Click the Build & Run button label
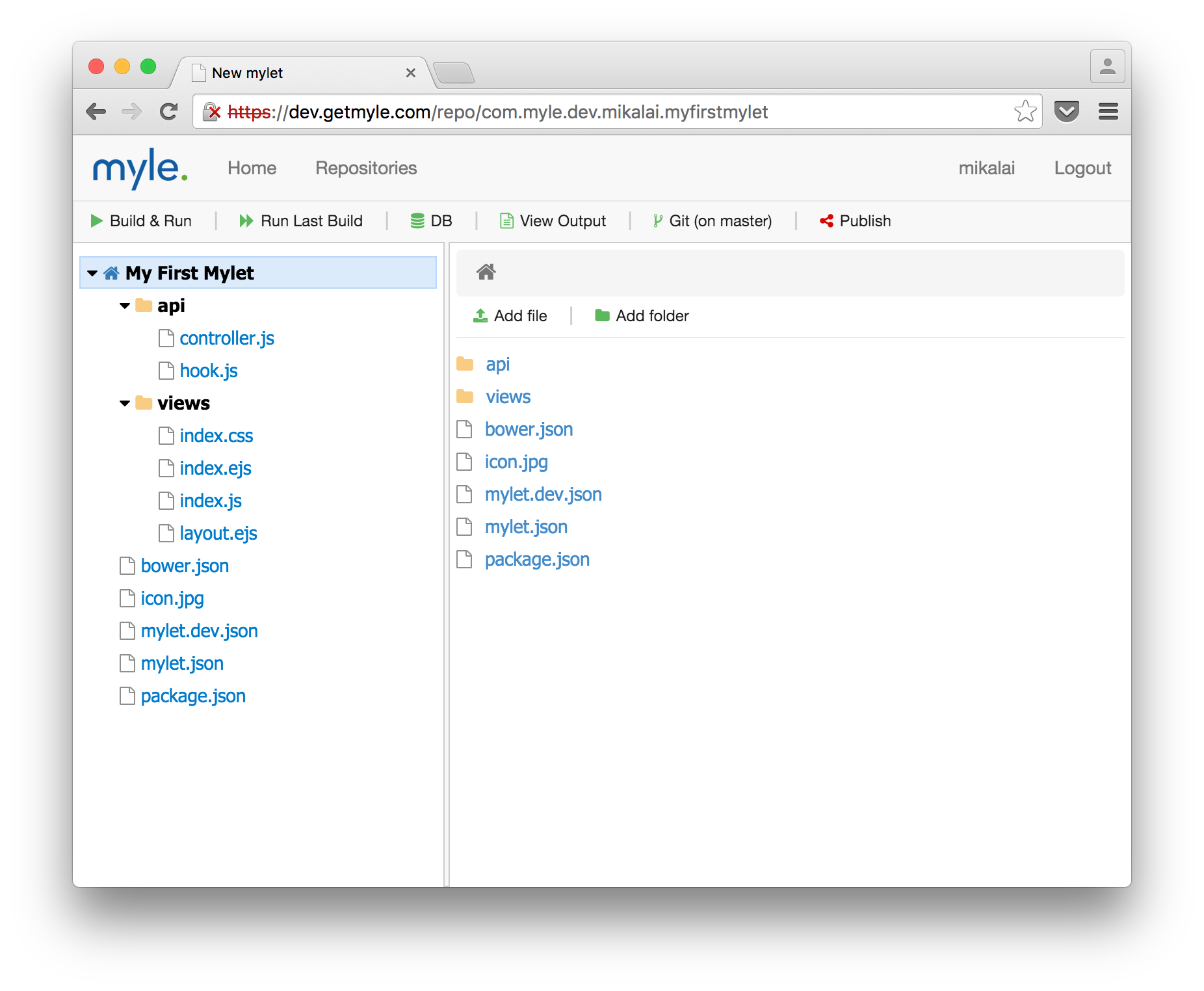Screen dimensions: 1204x991 [x=151, y=221]
